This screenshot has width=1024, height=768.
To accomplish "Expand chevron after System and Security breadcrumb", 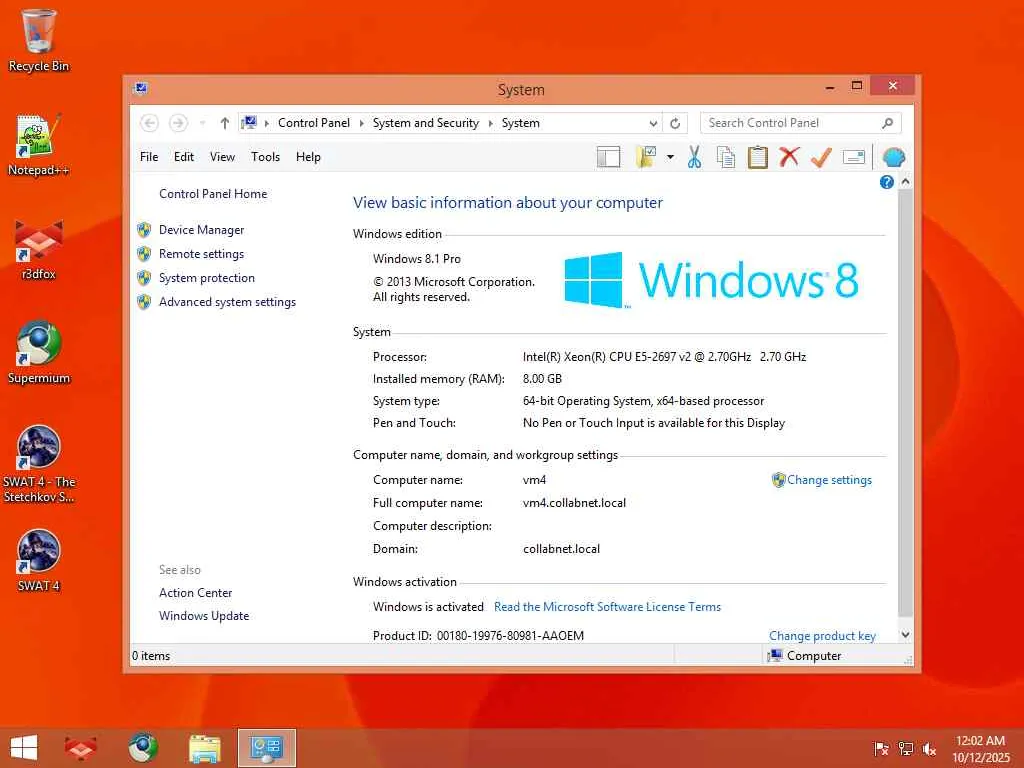I will (490, 123).
